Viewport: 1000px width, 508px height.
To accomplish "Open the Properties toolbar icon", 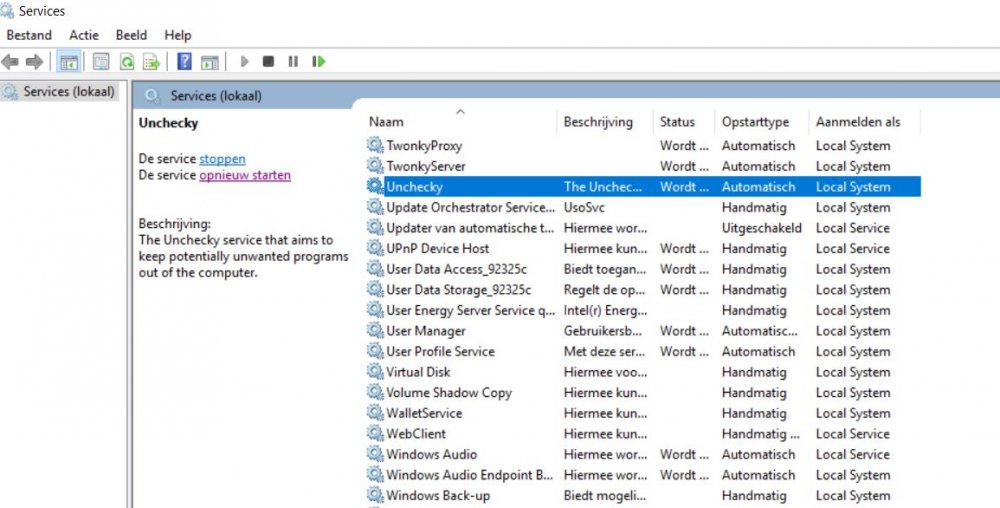I will (101, 62).
